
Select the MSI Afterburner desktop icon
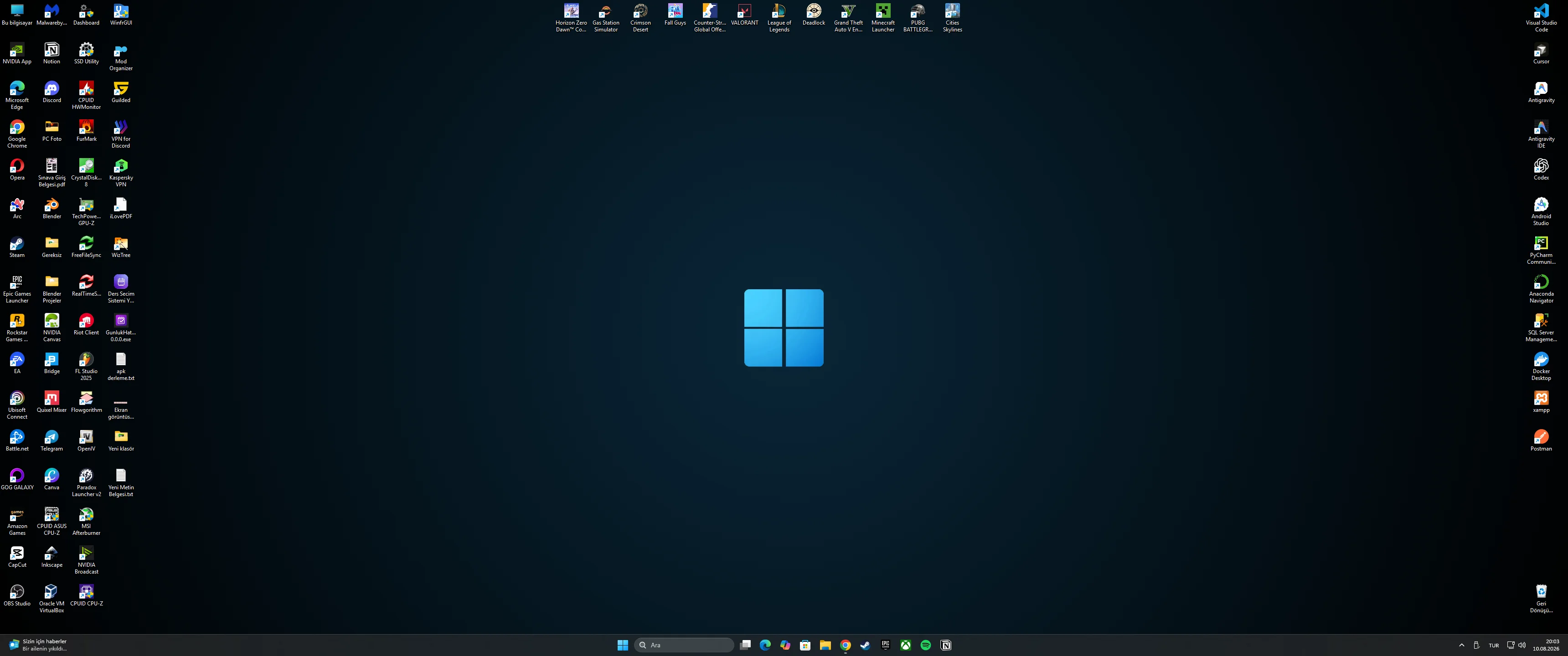87,521
